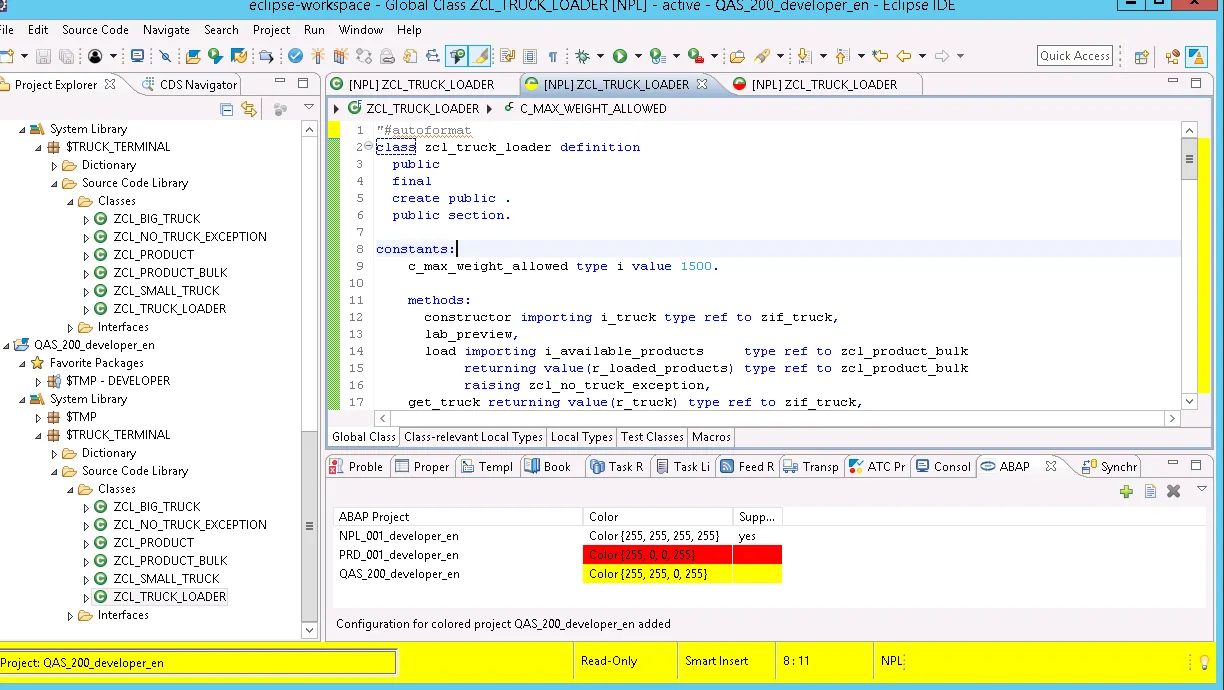Open the ATC Pr bottom view tab
Image resolution: width=1224 pixels, height=690 pixels.
876,466
